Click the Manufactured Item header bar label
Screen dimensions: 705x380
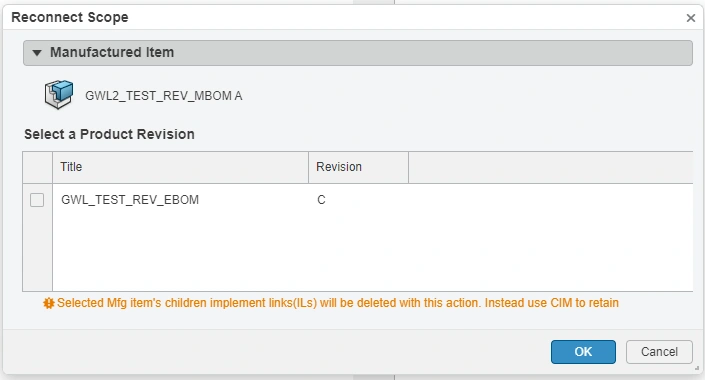pos(112,52)
